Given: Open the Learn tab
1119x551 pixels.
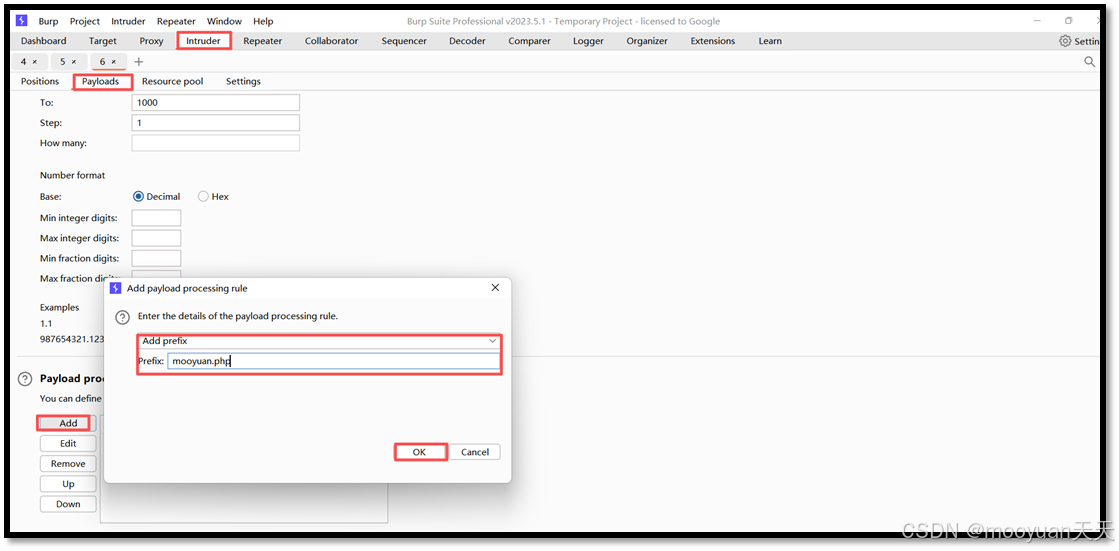Looking at the screenshot, I should (x=770, y=41).
